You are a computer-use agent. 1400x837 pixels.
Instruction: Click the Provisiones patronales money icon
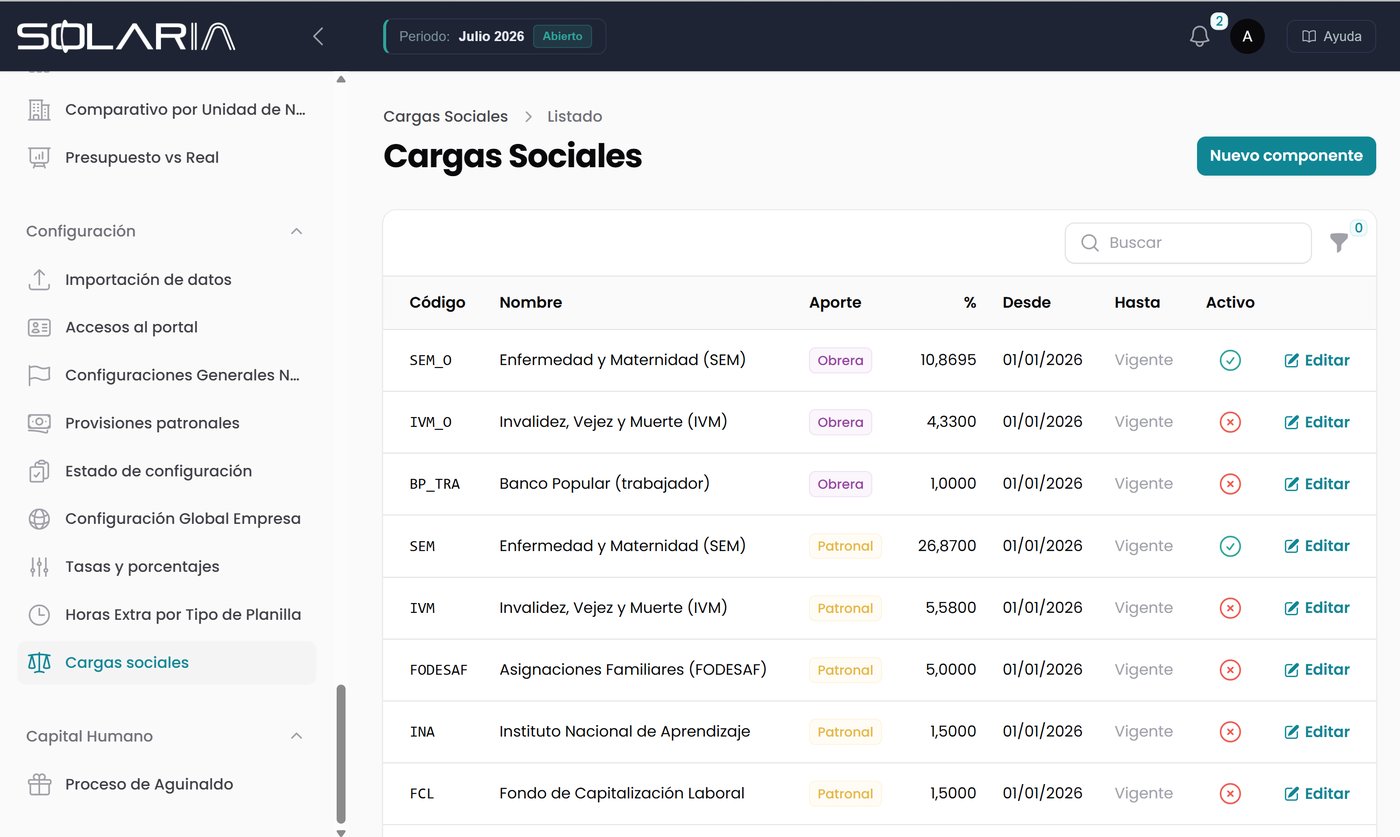(39, 423)
